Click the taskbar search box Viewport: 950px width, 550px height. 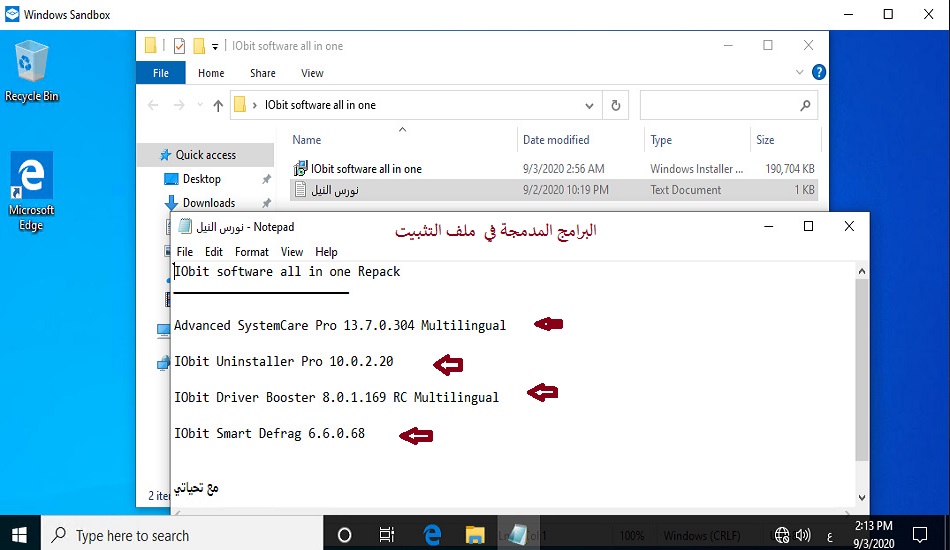(x=182, y=535)
